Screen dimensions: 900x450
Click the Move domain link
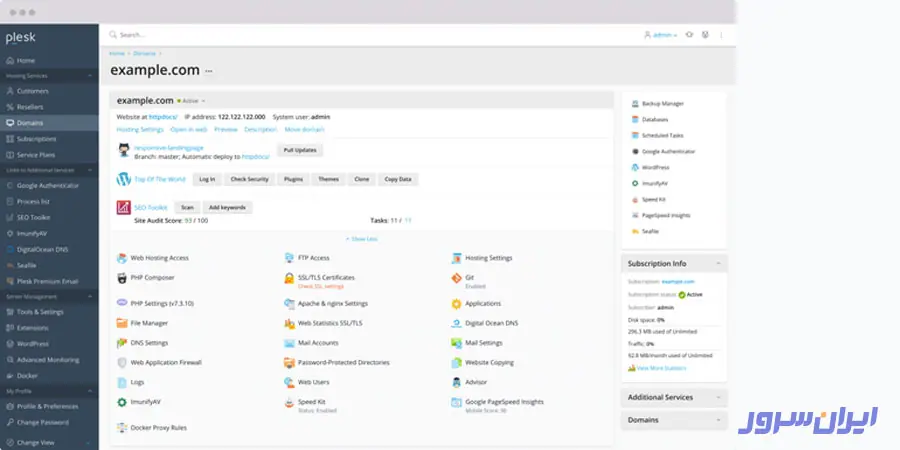tap(304, 130)
